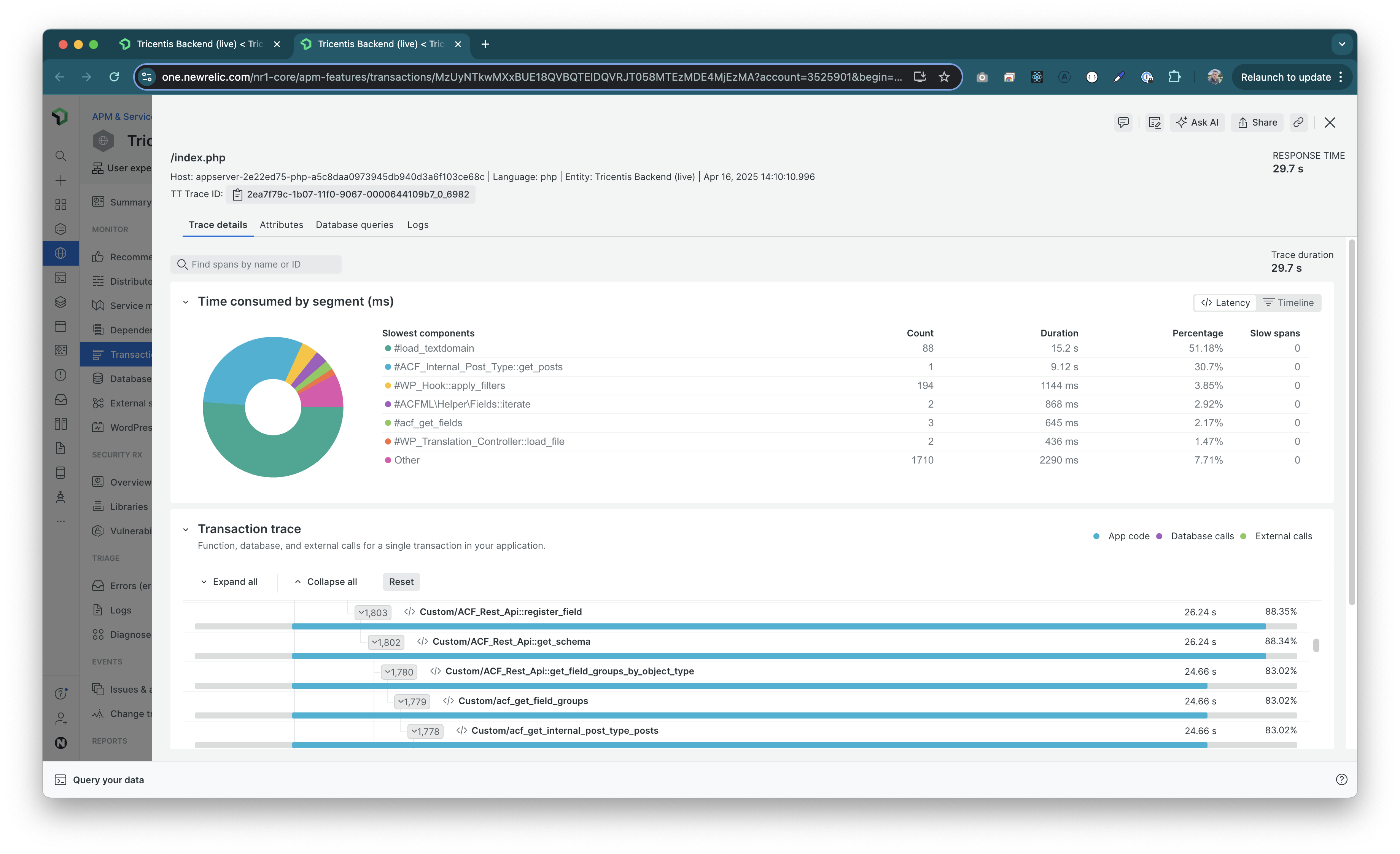Collapse the 1,778 span node
Screen dimensions: 1400x854
425,731
